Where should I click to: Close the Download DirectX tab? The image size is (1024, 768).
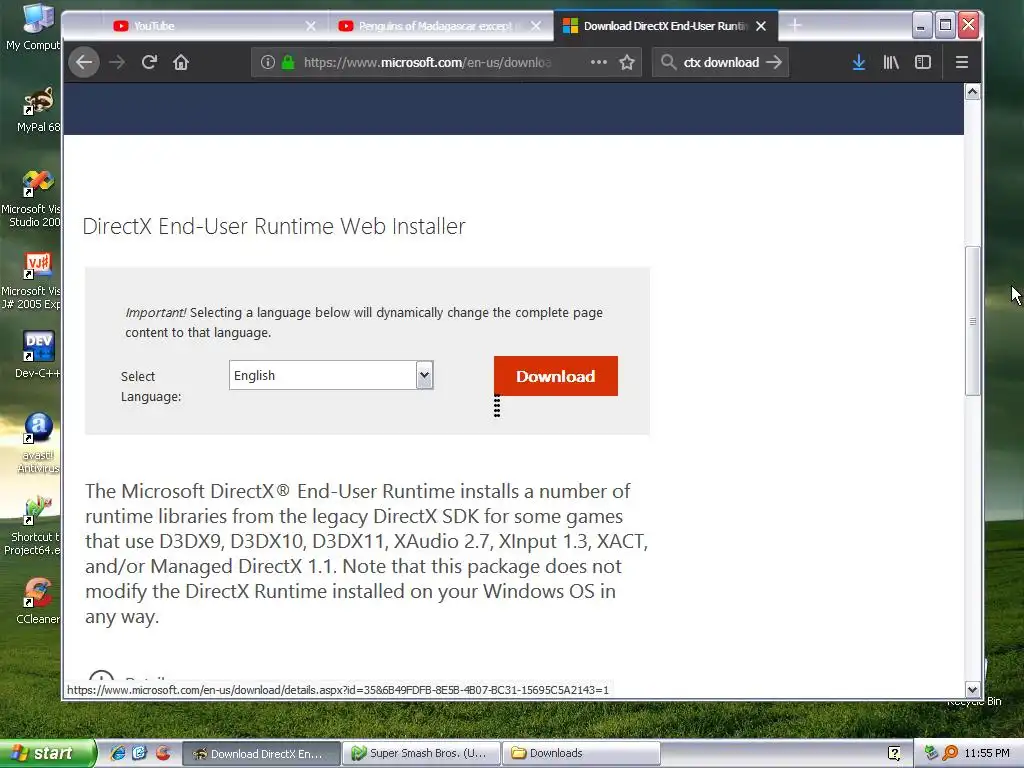click(x=761, y=26)
